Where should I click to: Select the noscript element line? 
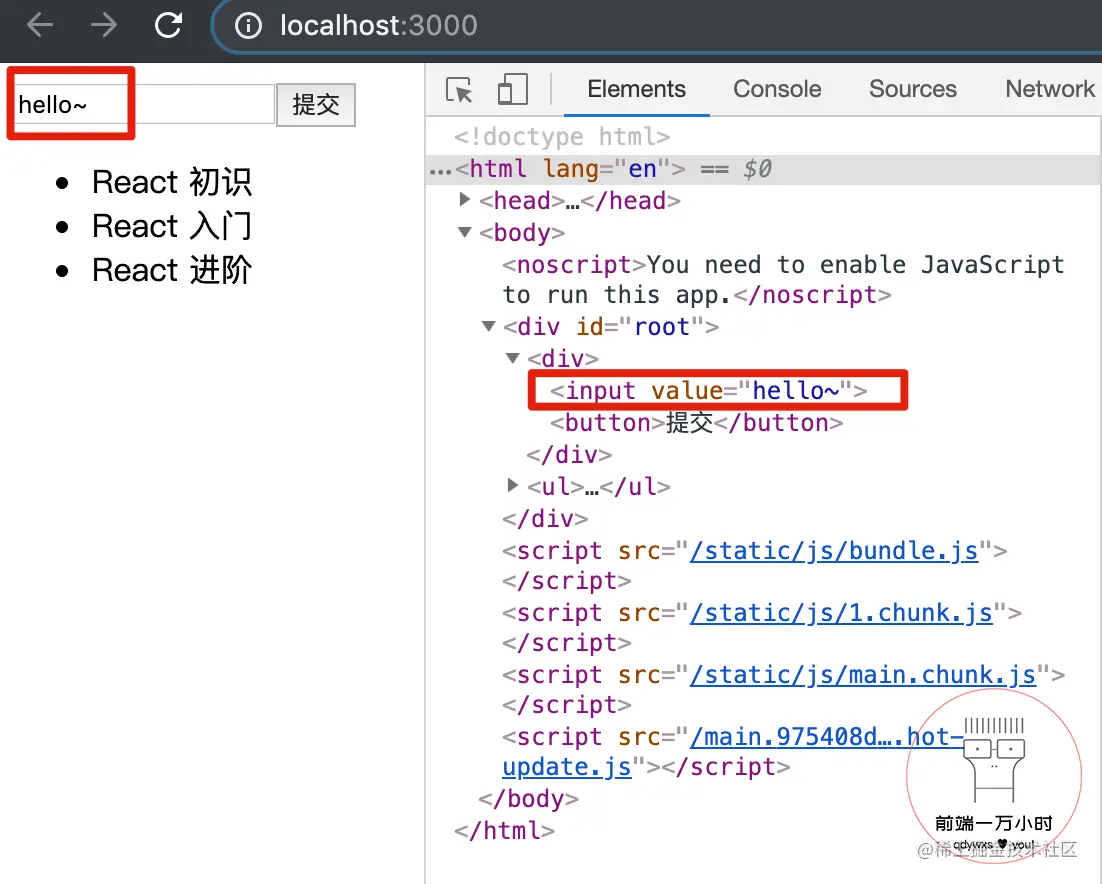tap(783, 280)
